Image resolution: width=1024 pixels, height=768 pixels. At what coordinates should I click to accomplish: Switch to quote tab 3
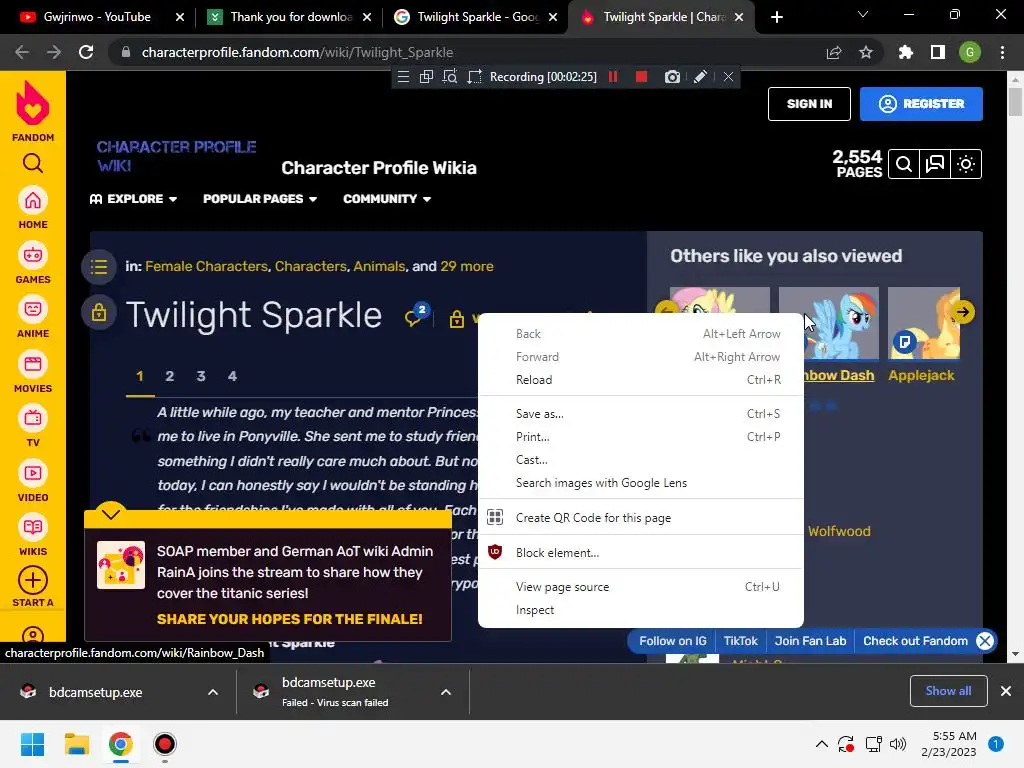pos(201,376)
